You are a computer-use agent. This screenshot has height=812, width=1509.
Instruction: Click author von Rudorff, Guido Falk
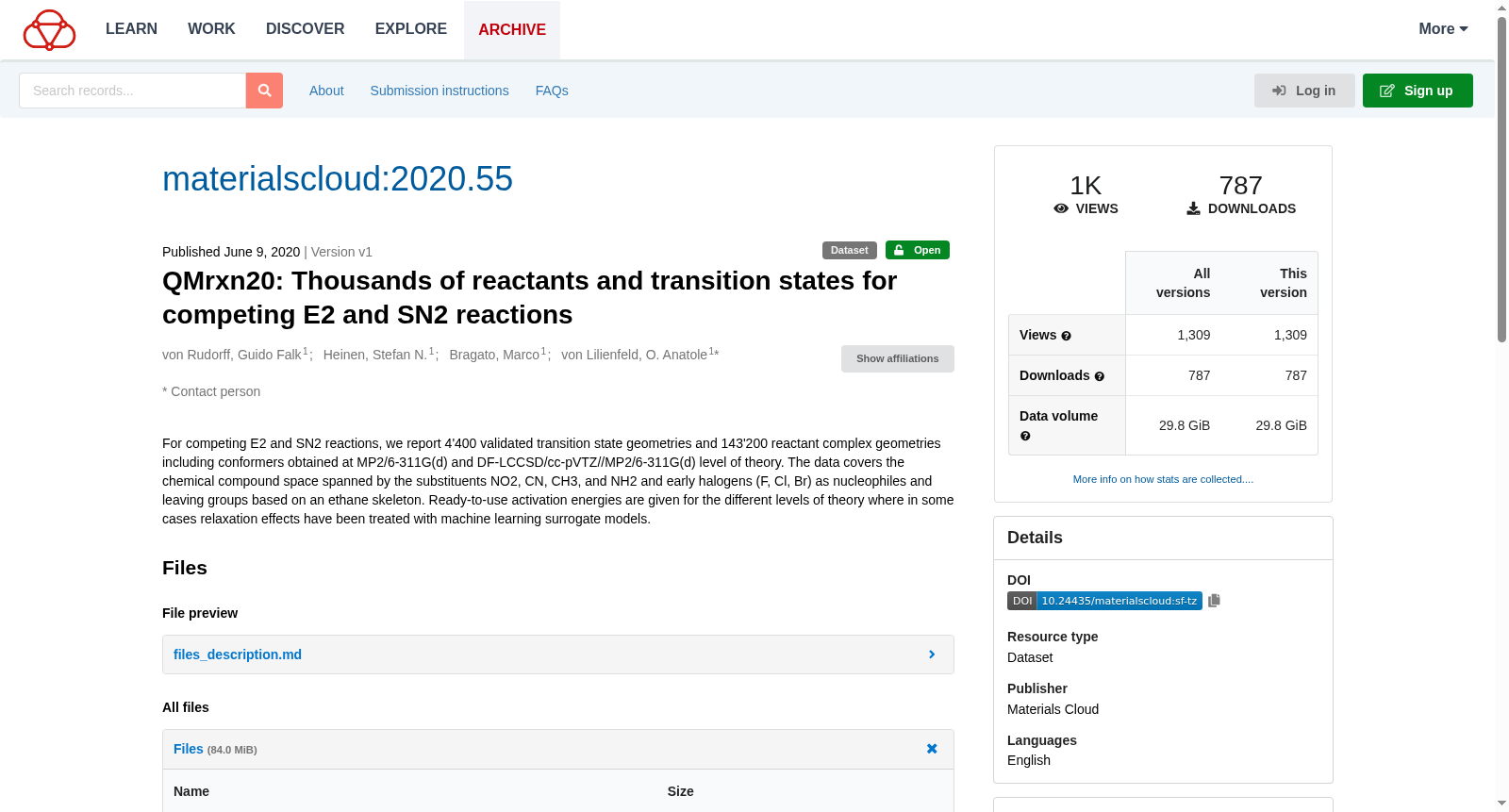pyautogui.click(x=232, y=355)
